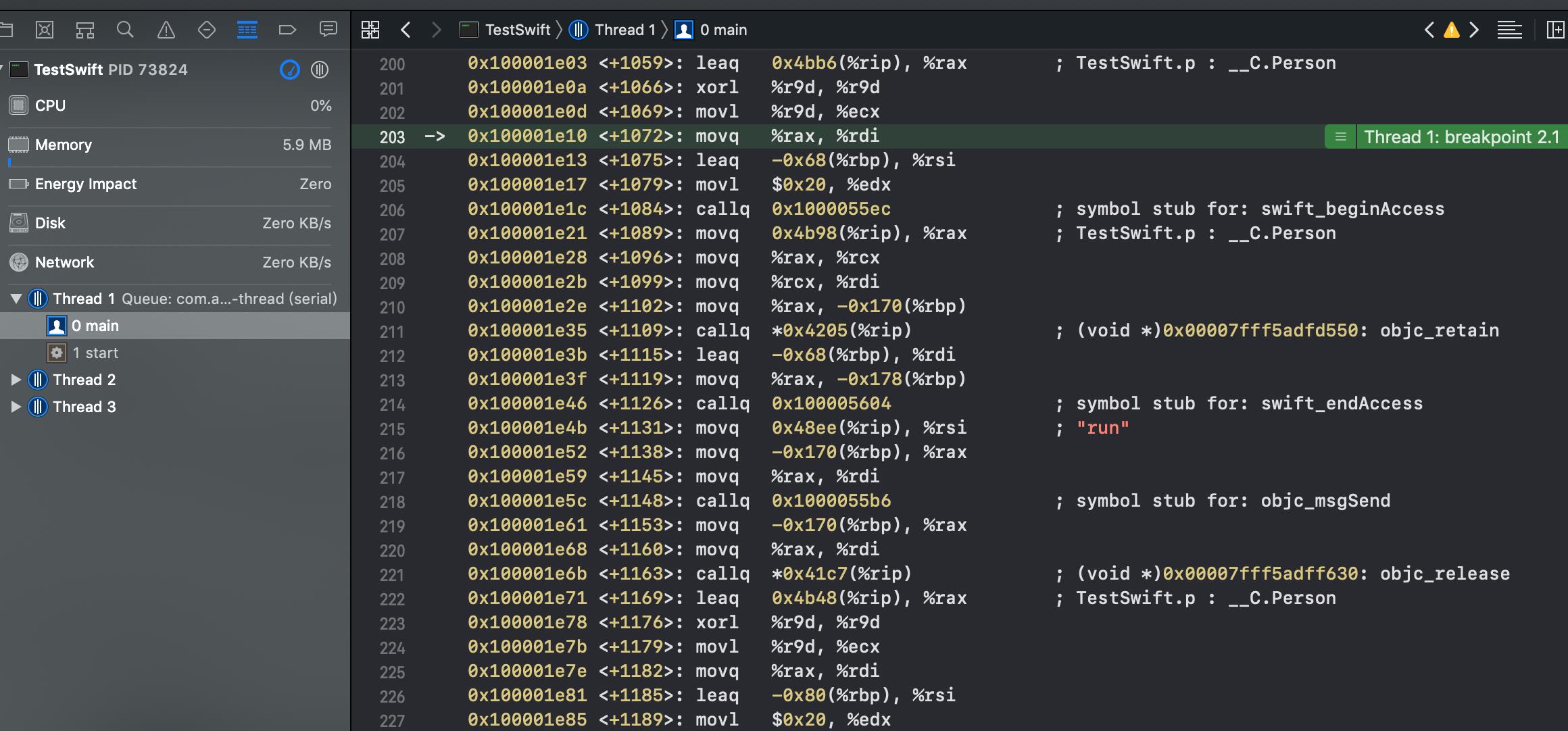
Task: Expand Thread 3 disclosure triangle
Action: point(16,407)
